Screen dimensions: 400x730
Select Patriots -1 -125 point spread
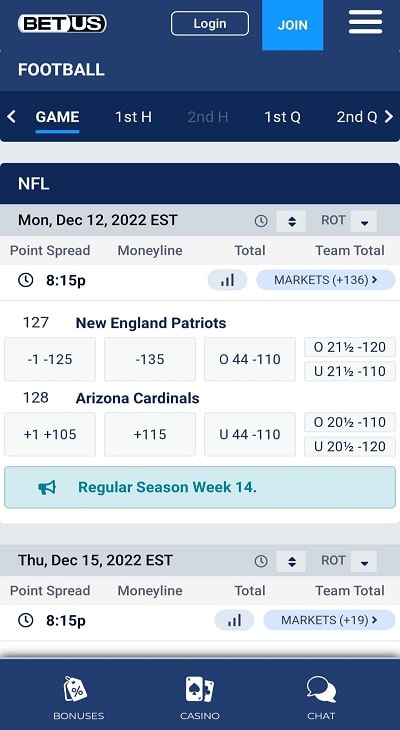click(50, 359)
